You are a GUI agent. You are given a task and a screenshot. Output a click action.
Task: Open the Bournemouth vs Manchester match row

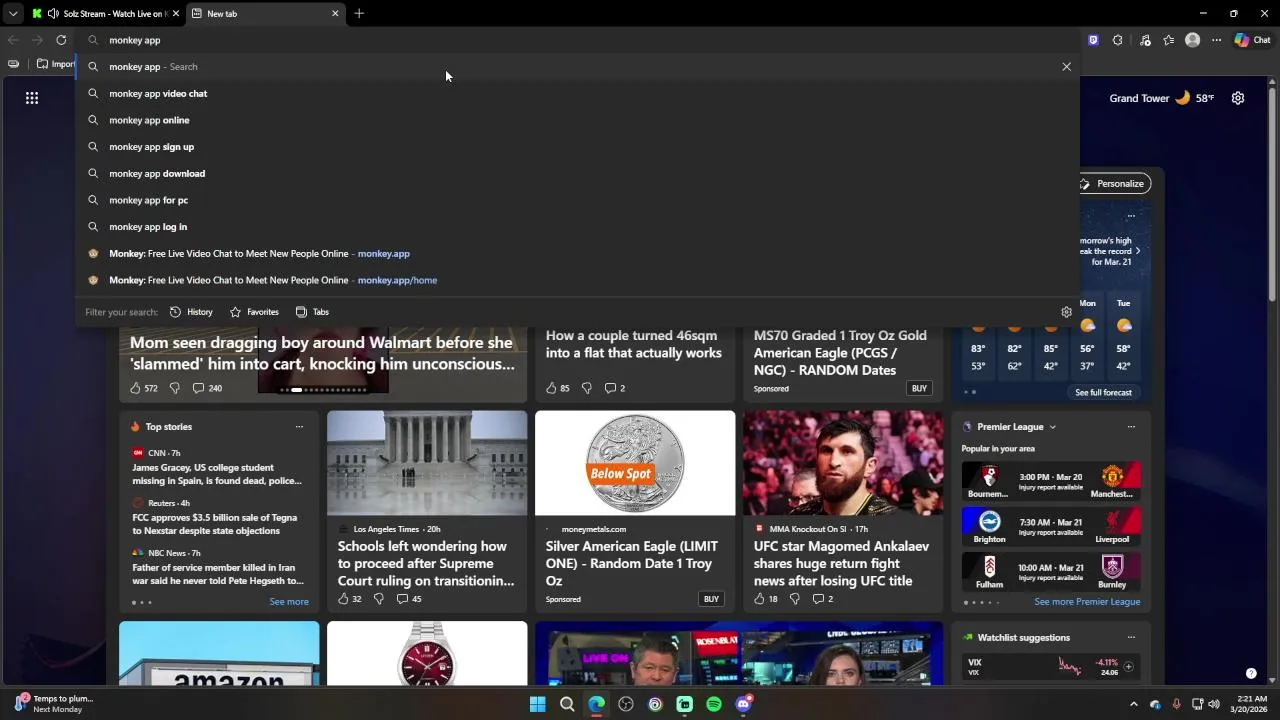1051,482
